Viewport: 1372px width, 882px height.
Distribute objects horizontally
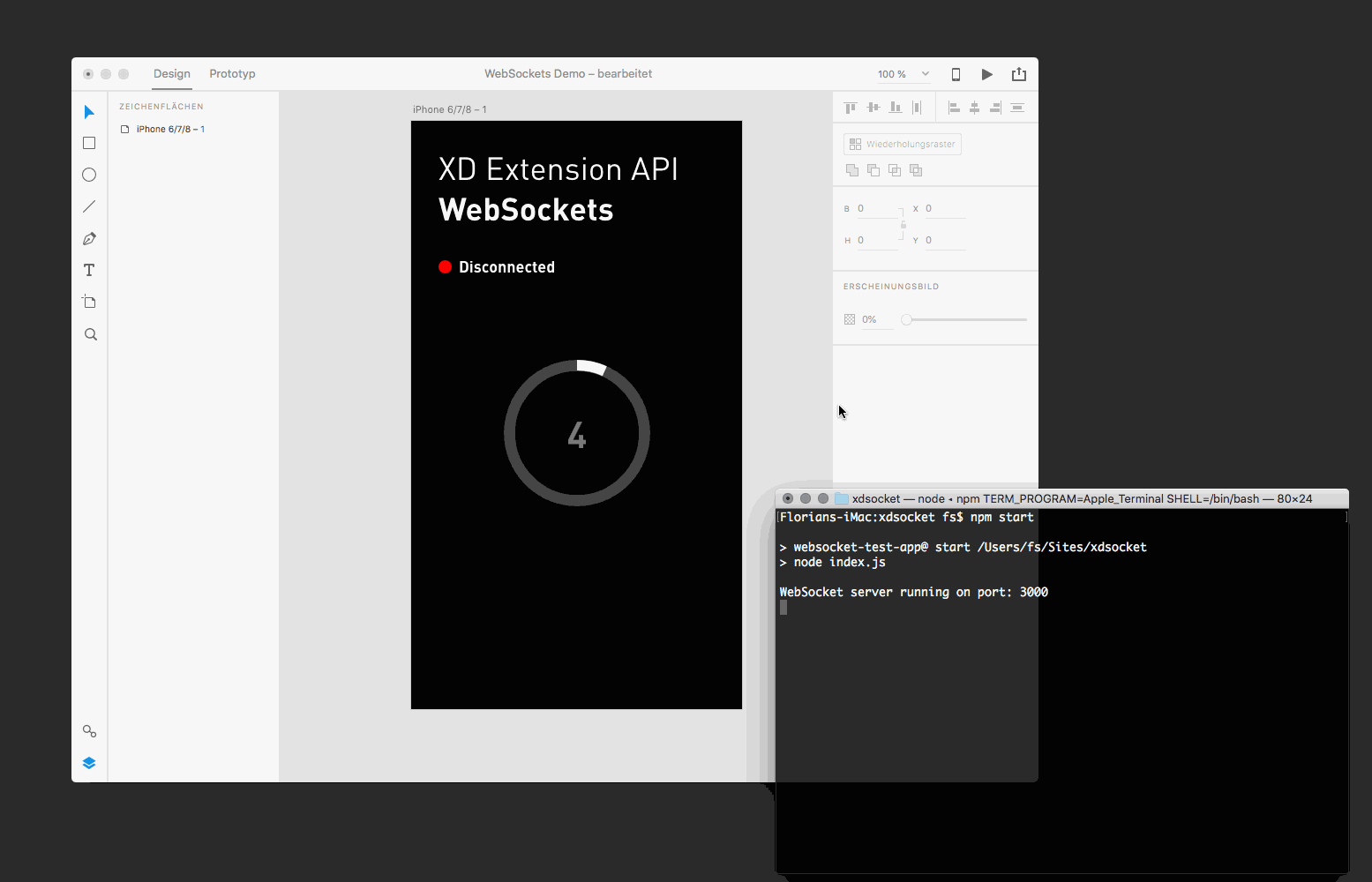pyautogui.click(x=917, y=108)
